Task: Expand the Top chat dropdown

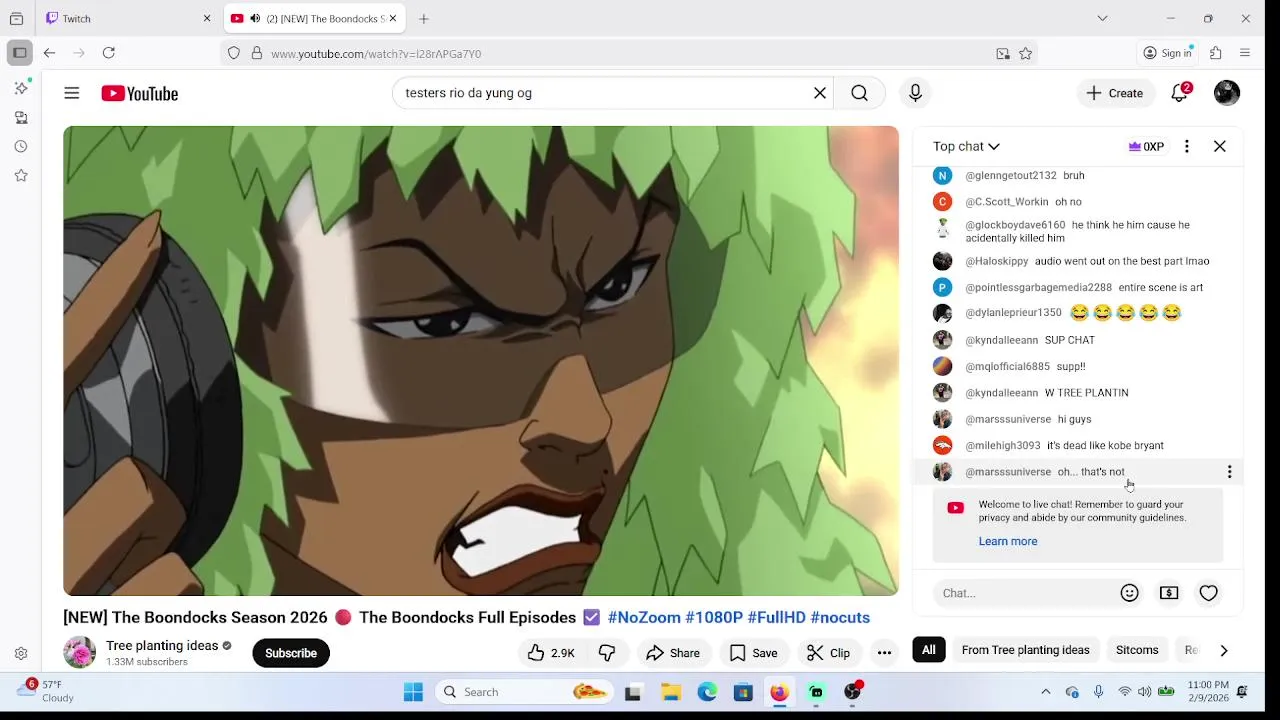Action: coord(966,146)
